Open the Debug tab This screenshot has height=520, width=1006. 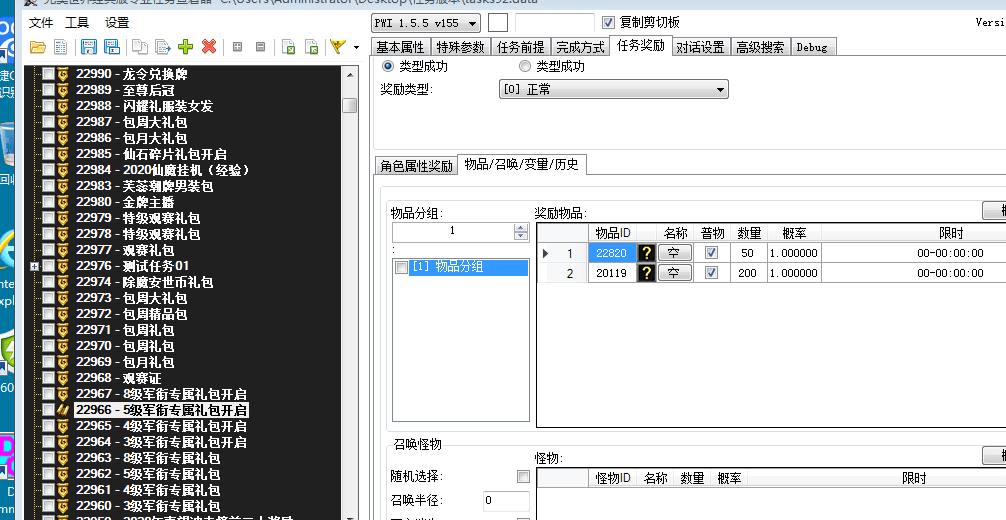click(x=812, y=47)
